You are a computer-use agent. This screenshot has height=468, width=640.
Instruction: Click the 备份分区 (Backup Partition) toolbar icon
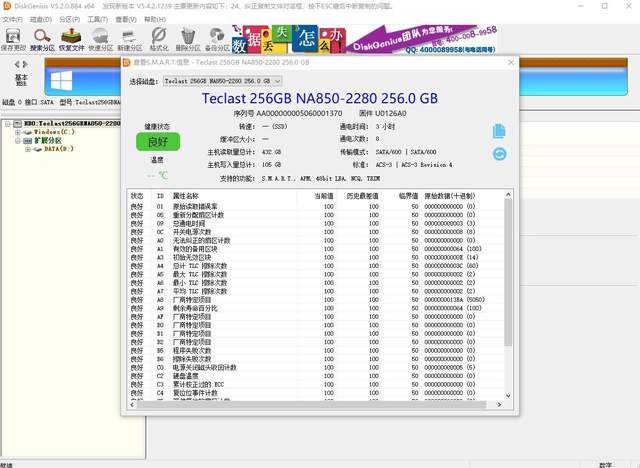click(x=217, y=39)
